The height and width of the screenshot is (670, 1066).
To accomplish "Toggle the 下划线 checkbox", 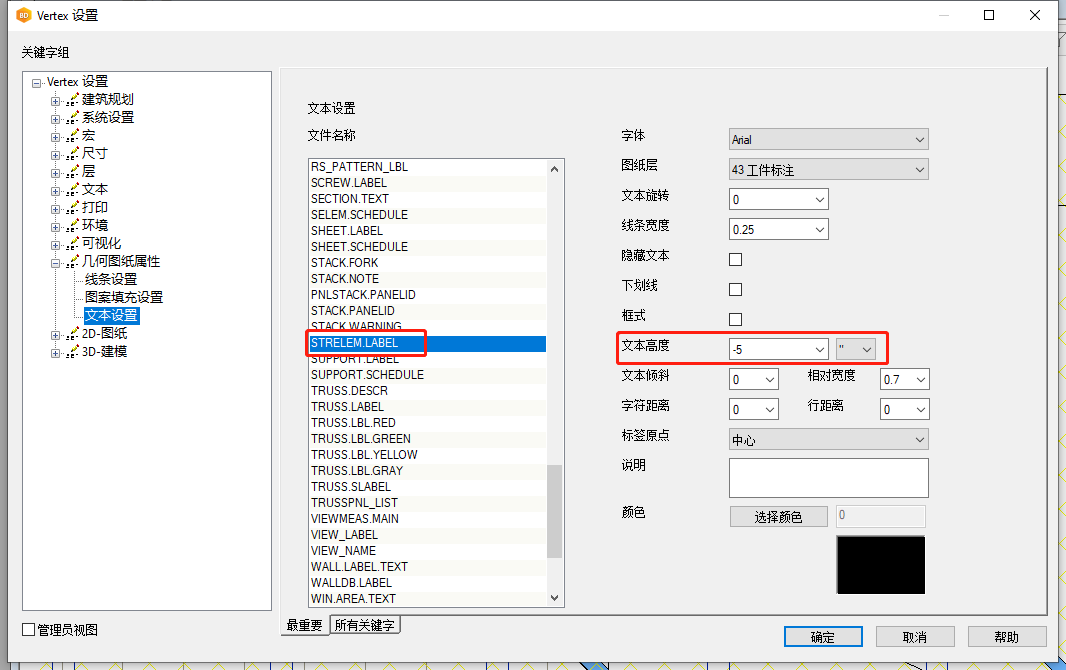I will pyautogui.click(x=736, y=289).
